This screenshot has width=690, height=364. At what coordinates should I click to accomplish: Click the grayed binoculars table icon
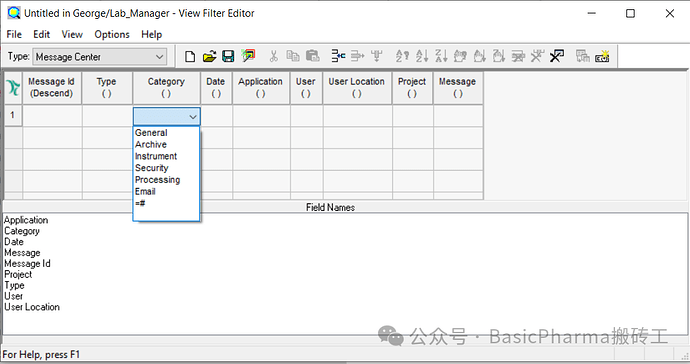[518, 56]
